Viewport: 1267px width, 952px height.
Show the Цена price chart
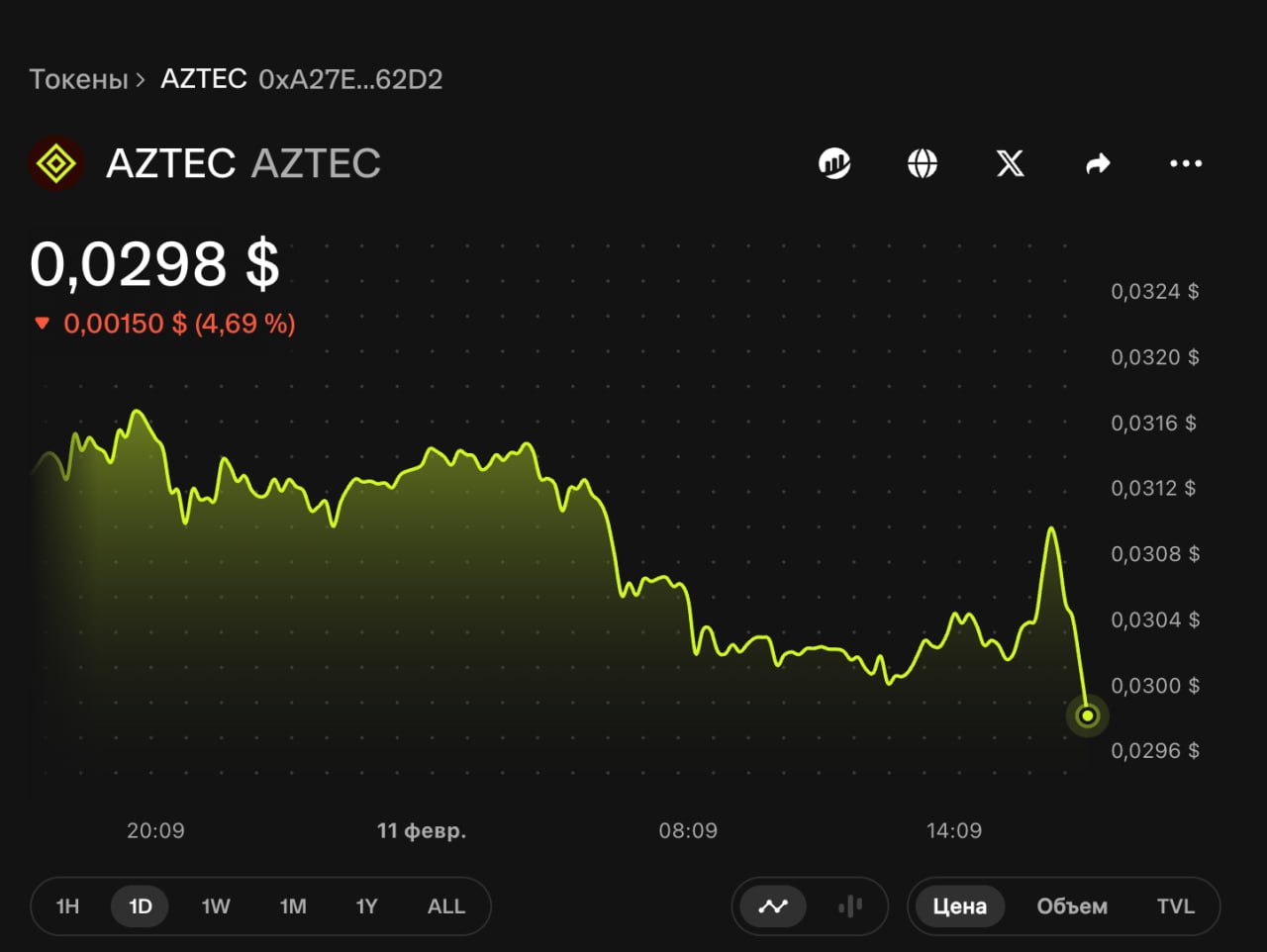pyautogui.click(x=959, y=905)
